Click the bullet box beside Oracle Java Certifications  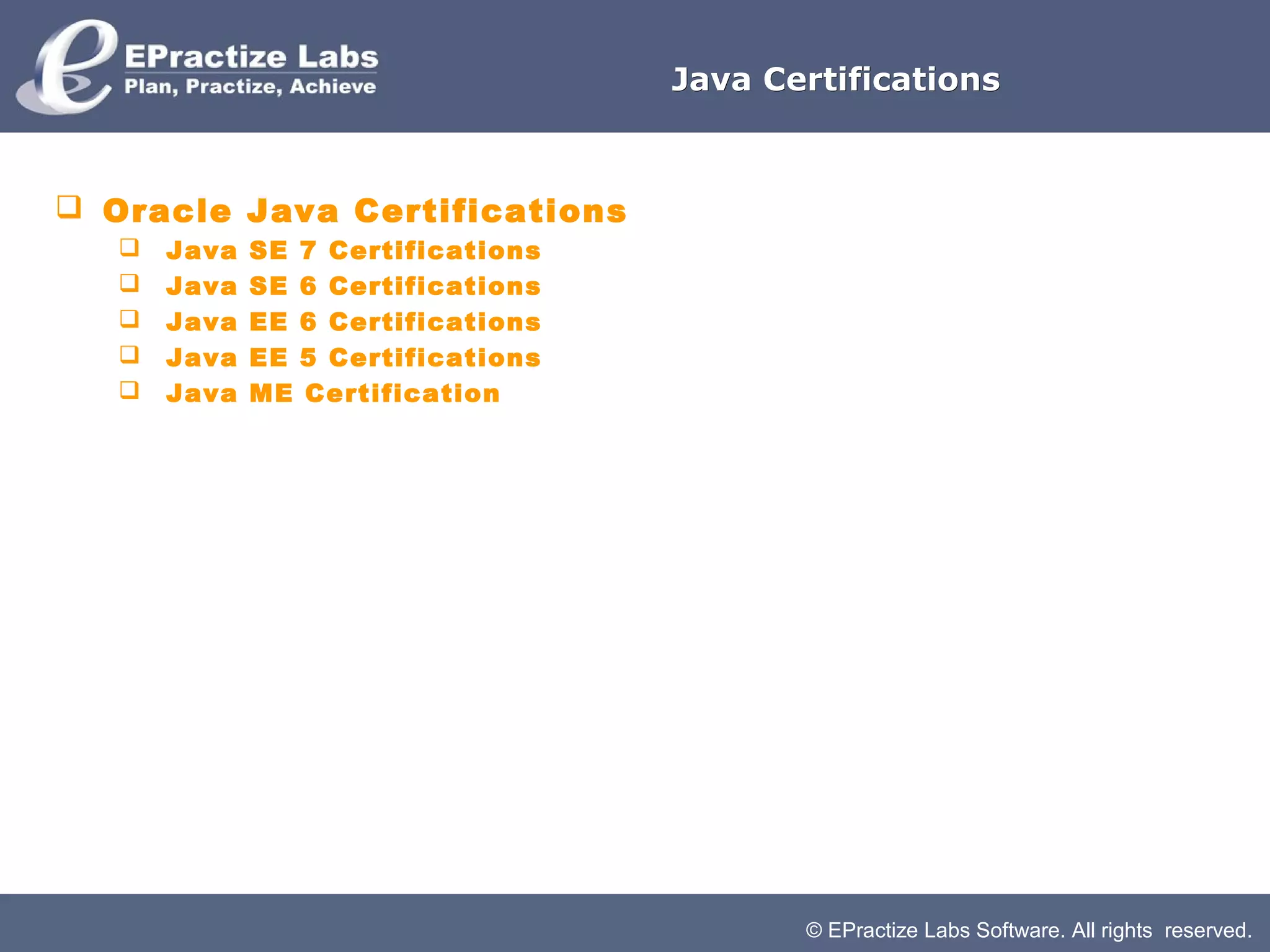pyautogui.click(x=69, y=207)
